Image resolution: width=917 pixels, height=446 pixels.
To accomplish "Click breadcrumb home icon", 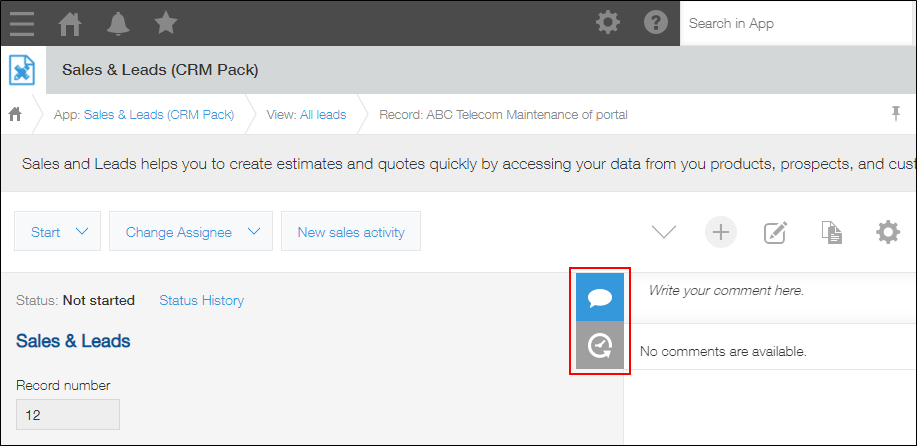I will 15,114.
